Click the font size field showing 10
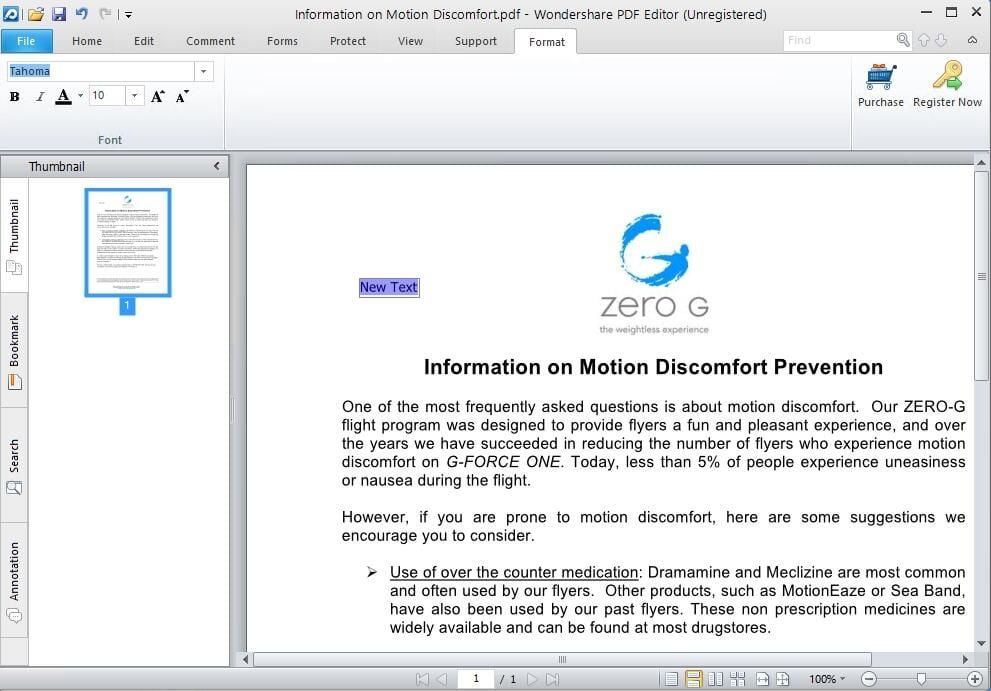Screen dimensions: 991x691 [107, 95]
